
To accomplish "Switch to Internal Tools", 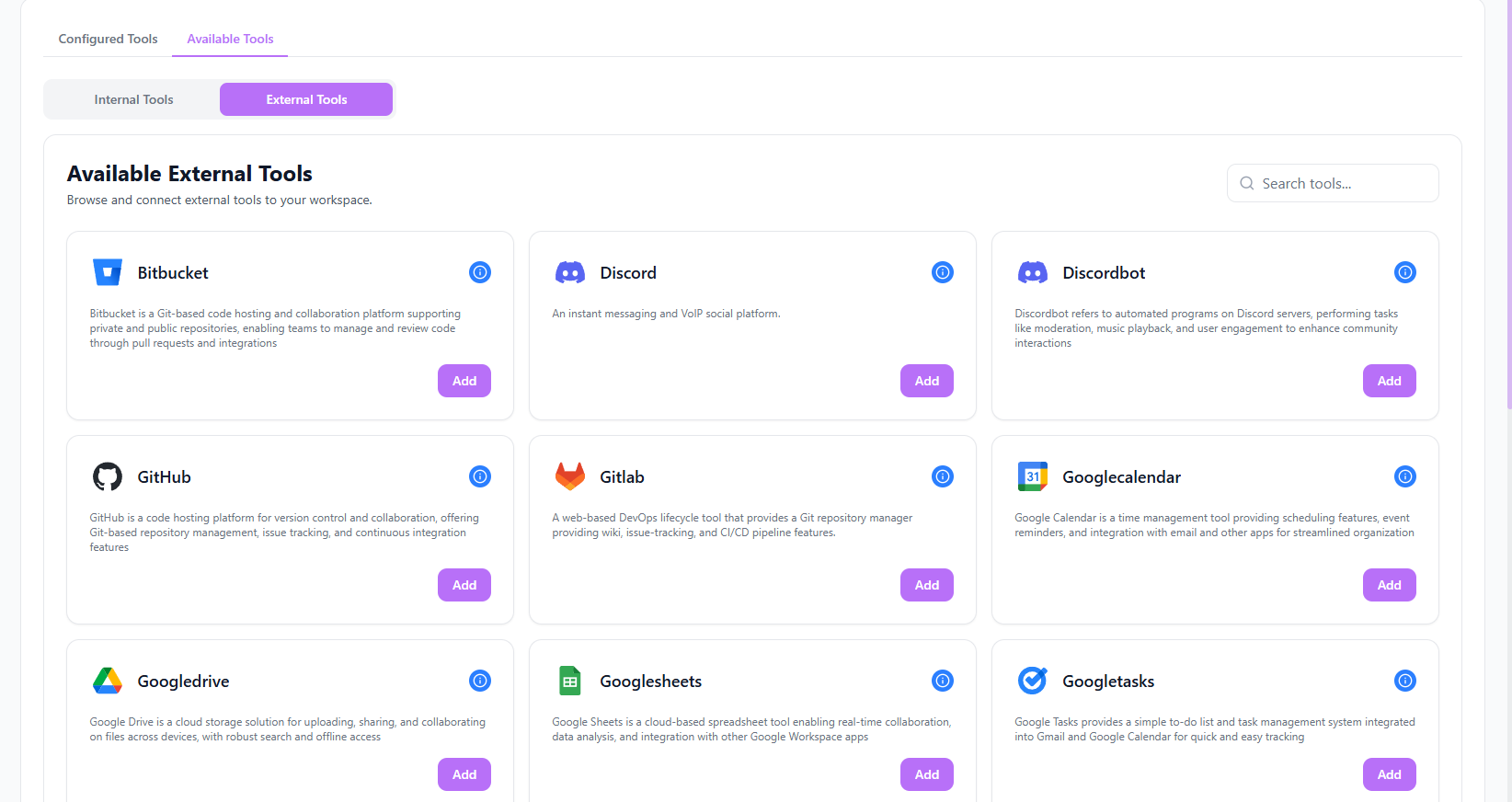I will pos(133,99).
